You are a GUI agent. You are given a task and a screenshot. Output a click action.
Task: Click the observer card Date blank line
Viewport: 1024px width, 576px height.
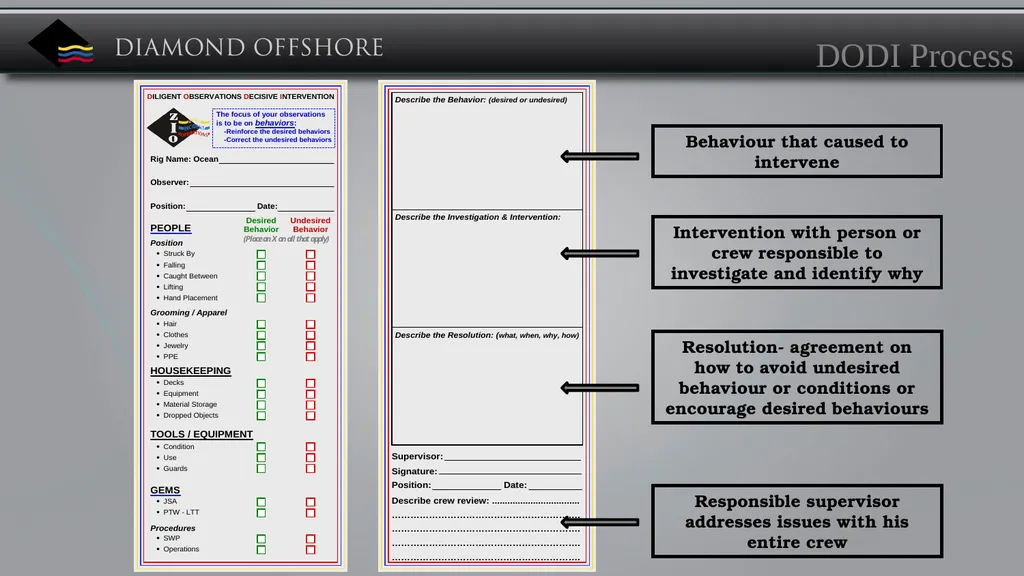(x=306, y=208)
